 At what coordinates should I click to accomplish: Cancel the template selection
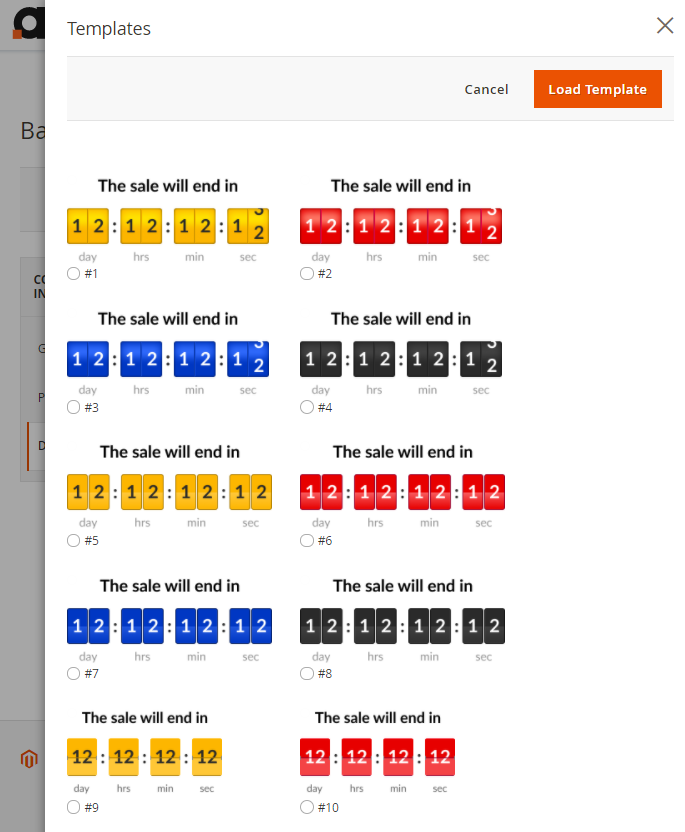tap(486, 89)
